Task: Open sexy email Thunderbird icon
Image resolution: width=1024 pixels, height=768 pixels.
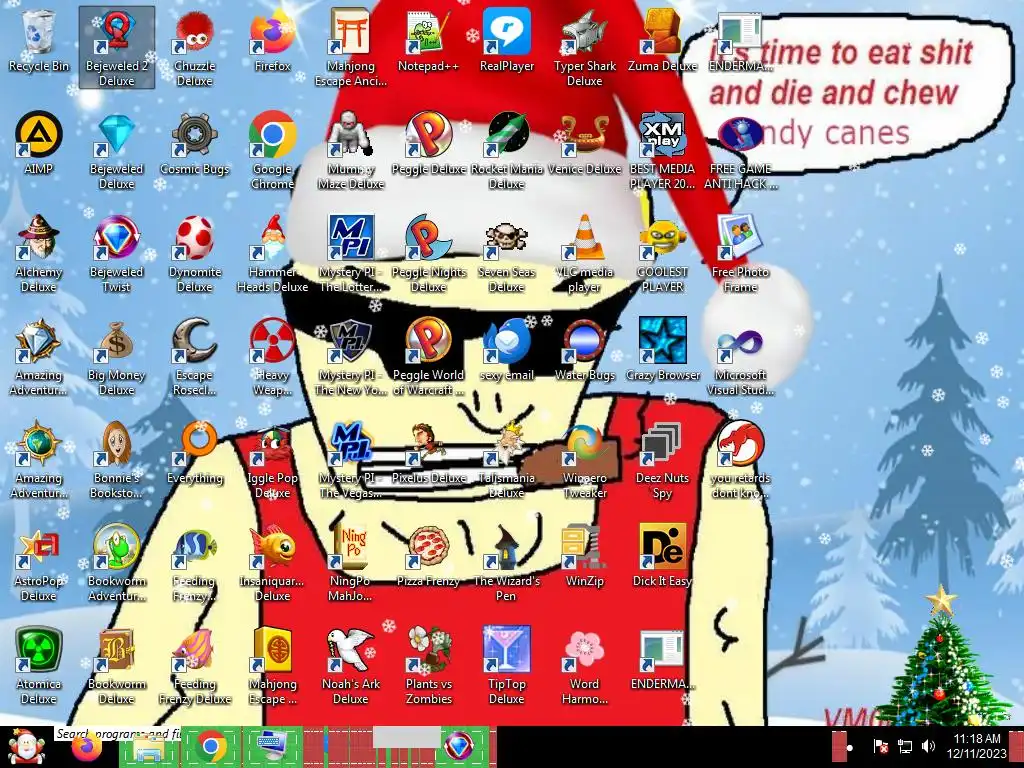Action: click(x=507, y=351)
